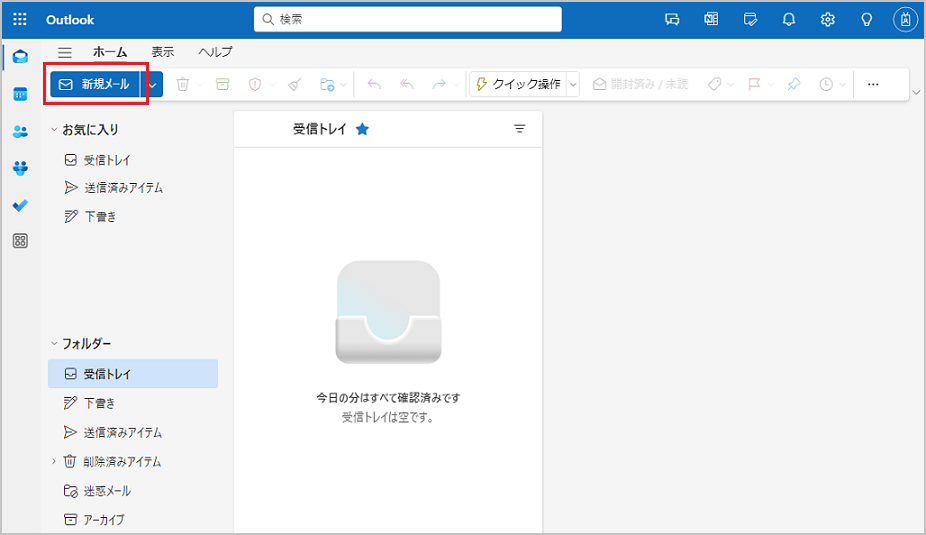Switch to the ヘルプ tab

click(x=215, y=52)
